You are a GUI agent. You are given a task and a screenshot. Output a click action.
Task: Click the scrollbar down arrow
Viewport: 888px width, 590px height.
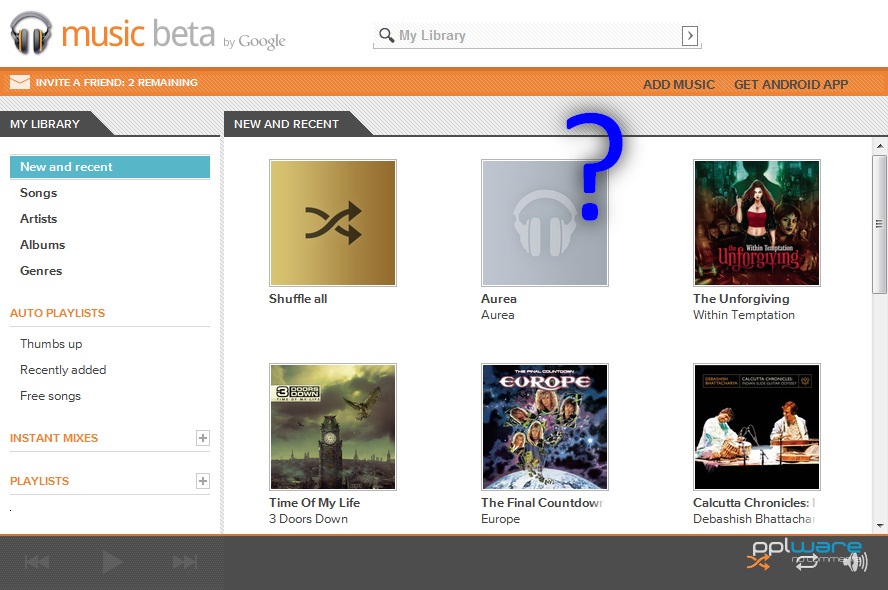pyautogui.click(x=880, y=525)
